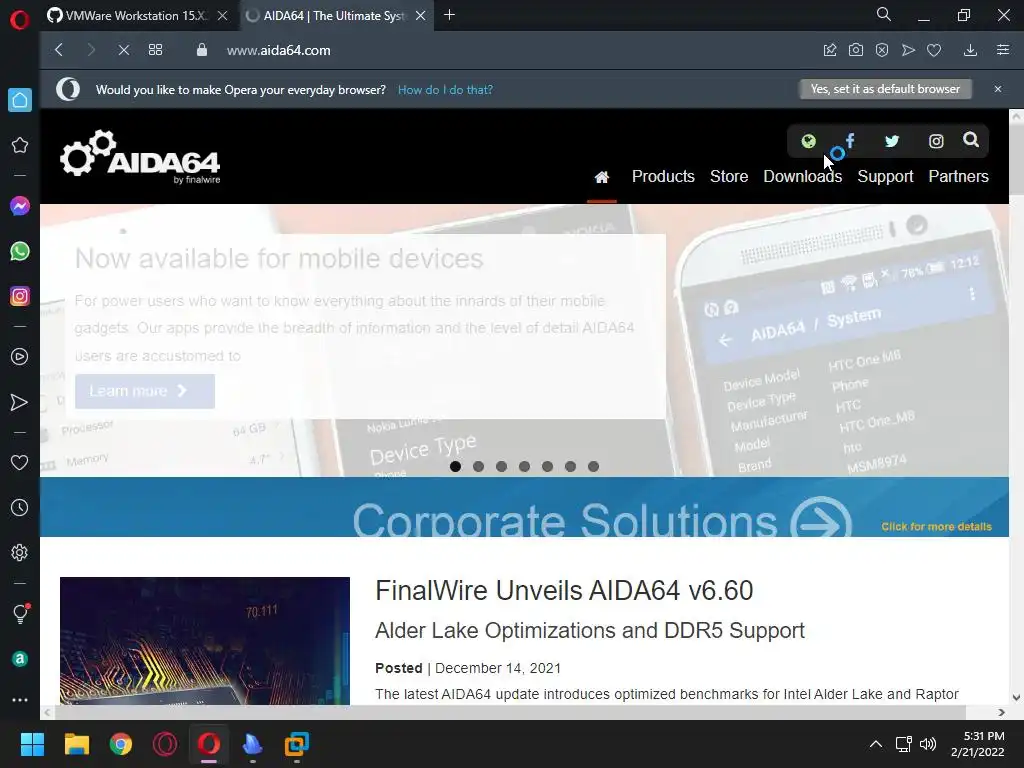The height and width of the screenshot is (768, 1024).
Task: Click 'Yes, set it as default browser'
Action: click(886, 89)
